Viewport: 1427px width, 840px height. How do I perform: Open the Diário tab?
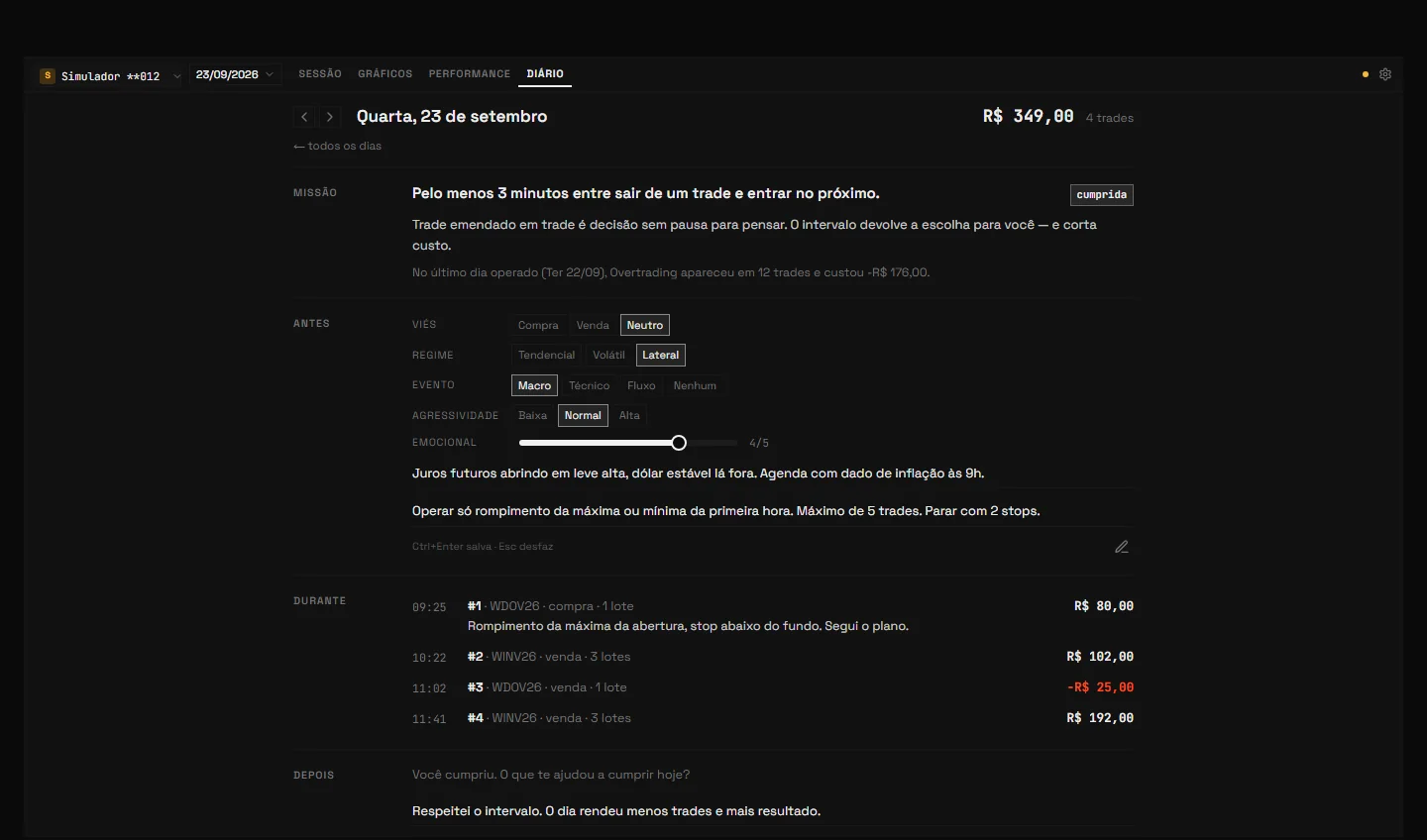(545, 74)
